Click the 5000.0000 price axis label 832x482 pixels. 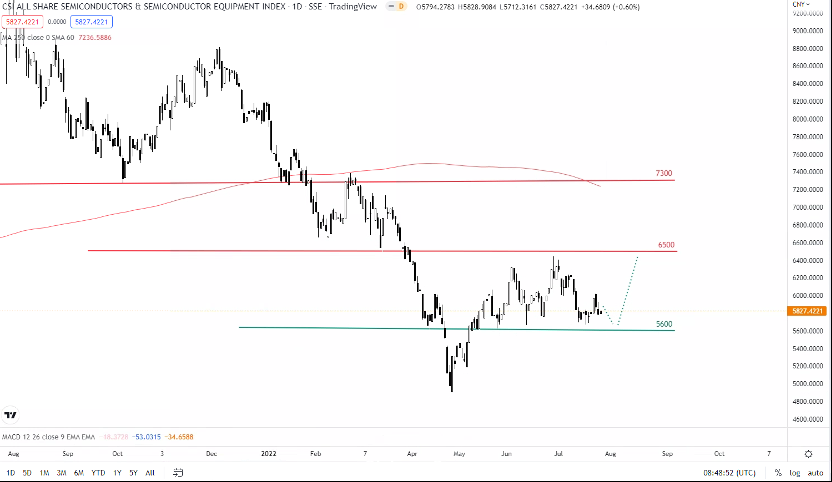point(808,384)
